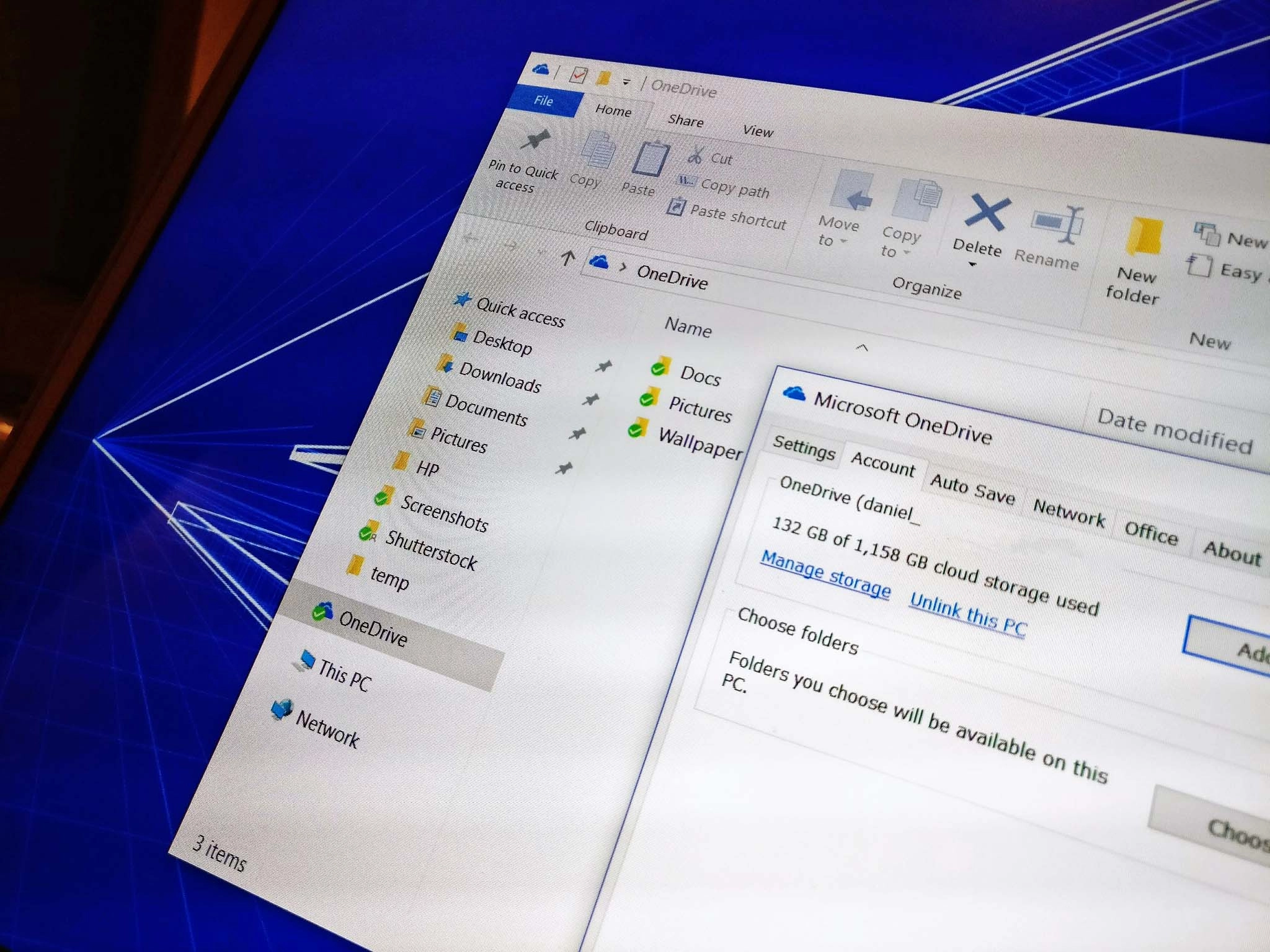Create a New folder from ribbon
The width and height of the screenshot is (1270, 952).
[x=1135, y=262]
